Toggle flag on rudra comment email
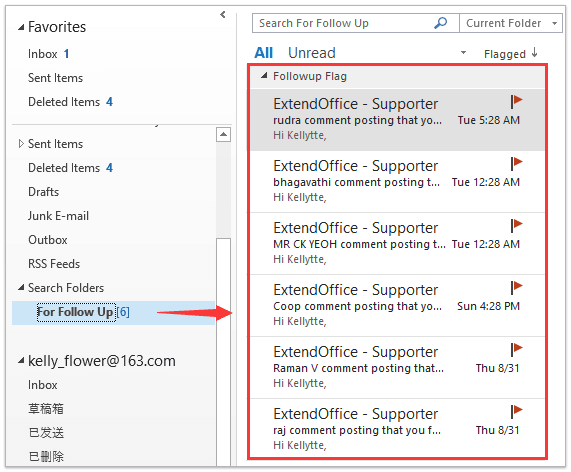The width and height of the screenshot is (571, 472). 516,102
